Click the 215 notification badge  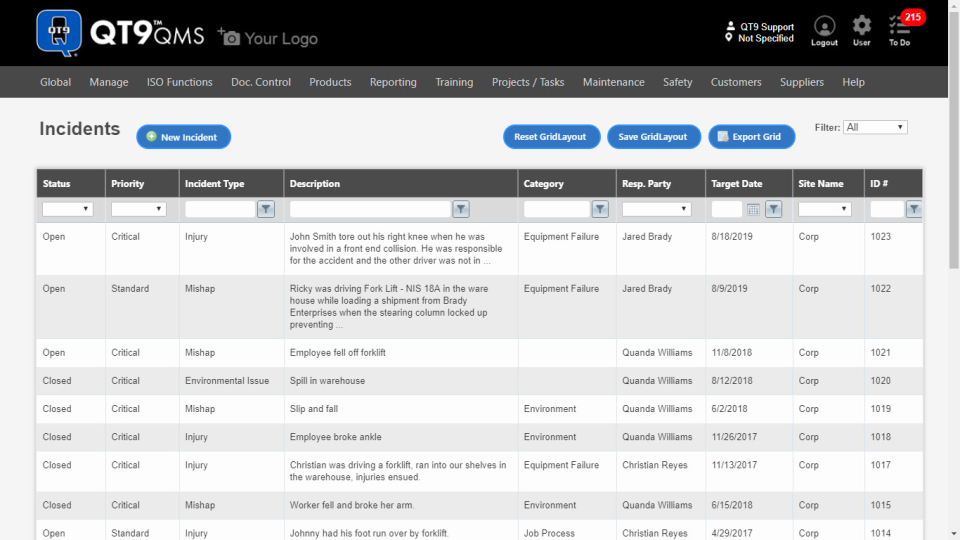pyautogui.click(x=913, y=17)
